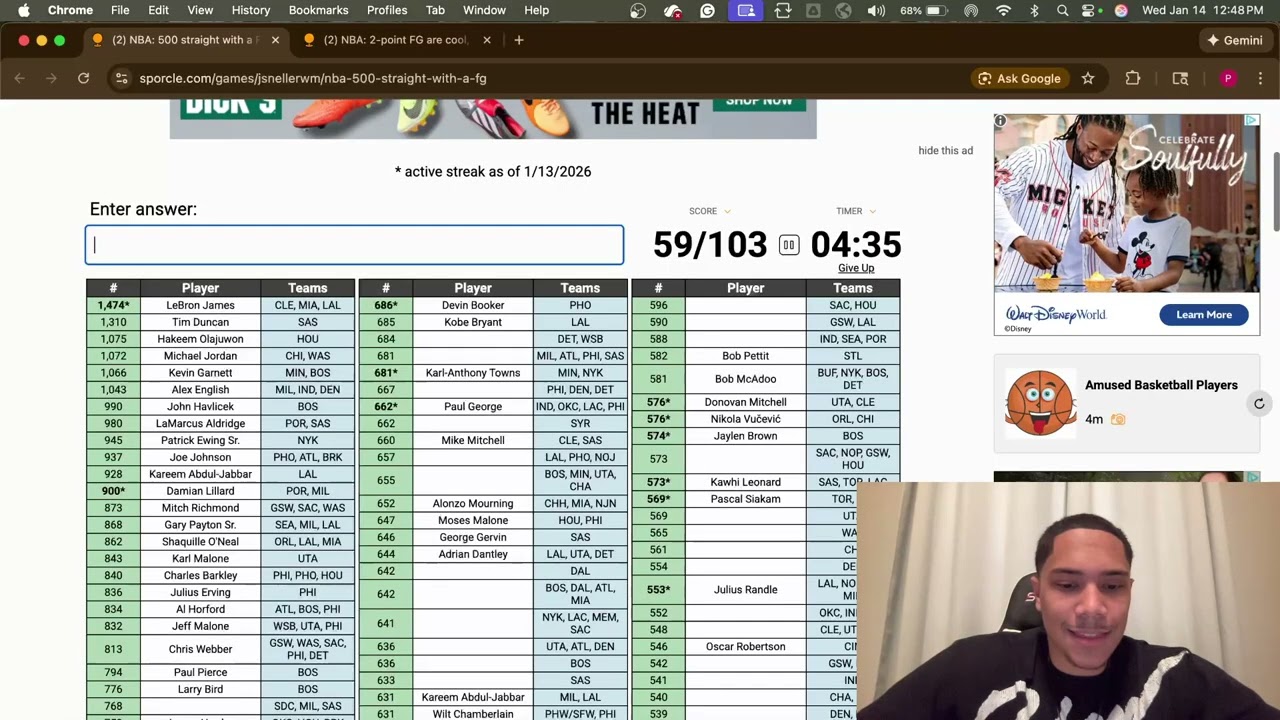This screenshot has width=1280, height=720.
Task: Click the hide this ad link
Action: tap(945, 150)
